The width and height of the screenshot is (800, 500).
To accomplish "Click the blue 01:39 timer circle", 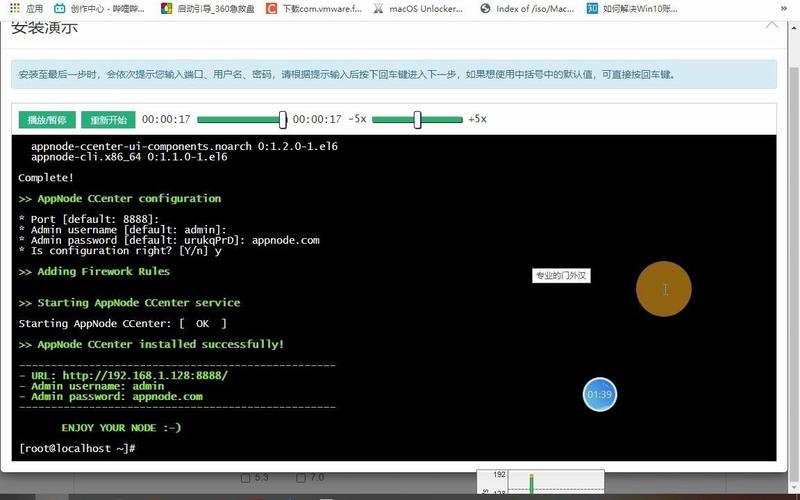I will pyautogui.click(x=599, y=395).
